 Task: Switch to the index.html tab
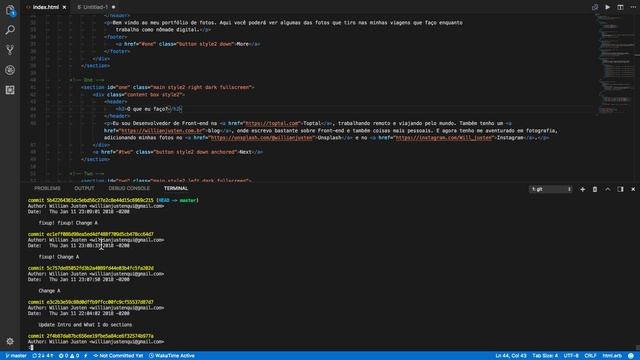coord(46,7)
